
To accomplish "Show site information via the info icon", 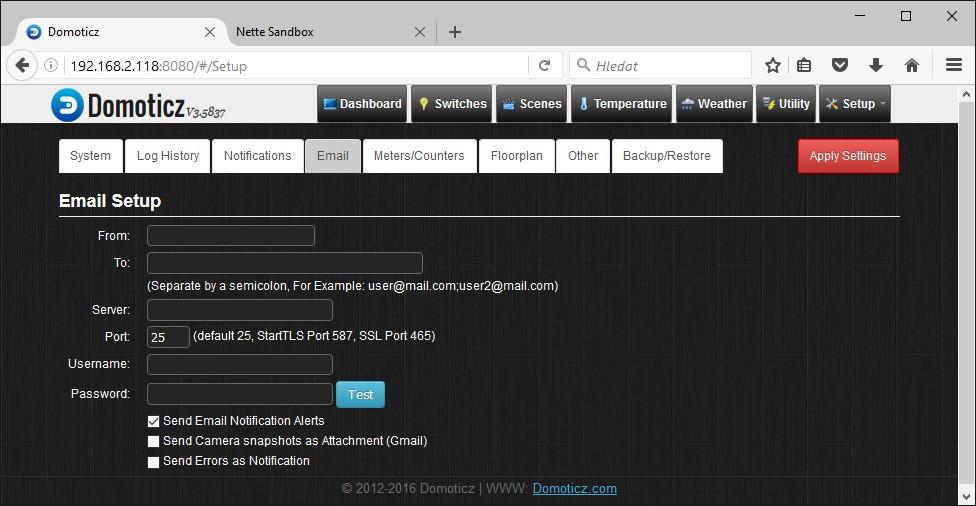I will point(51,65).
